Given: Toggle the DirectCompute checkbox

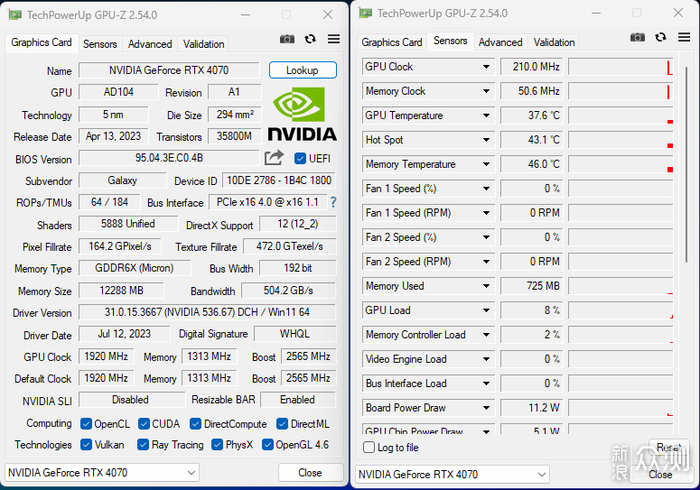Looking at the screenshot, I should [195, 424].
